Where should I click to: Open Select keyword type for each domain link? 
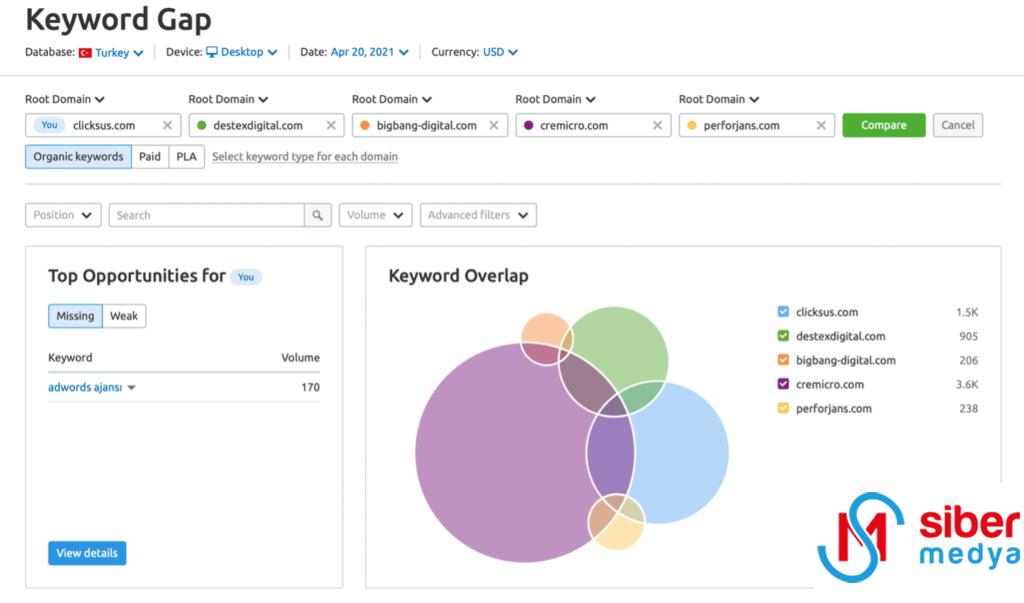point(304,157)
